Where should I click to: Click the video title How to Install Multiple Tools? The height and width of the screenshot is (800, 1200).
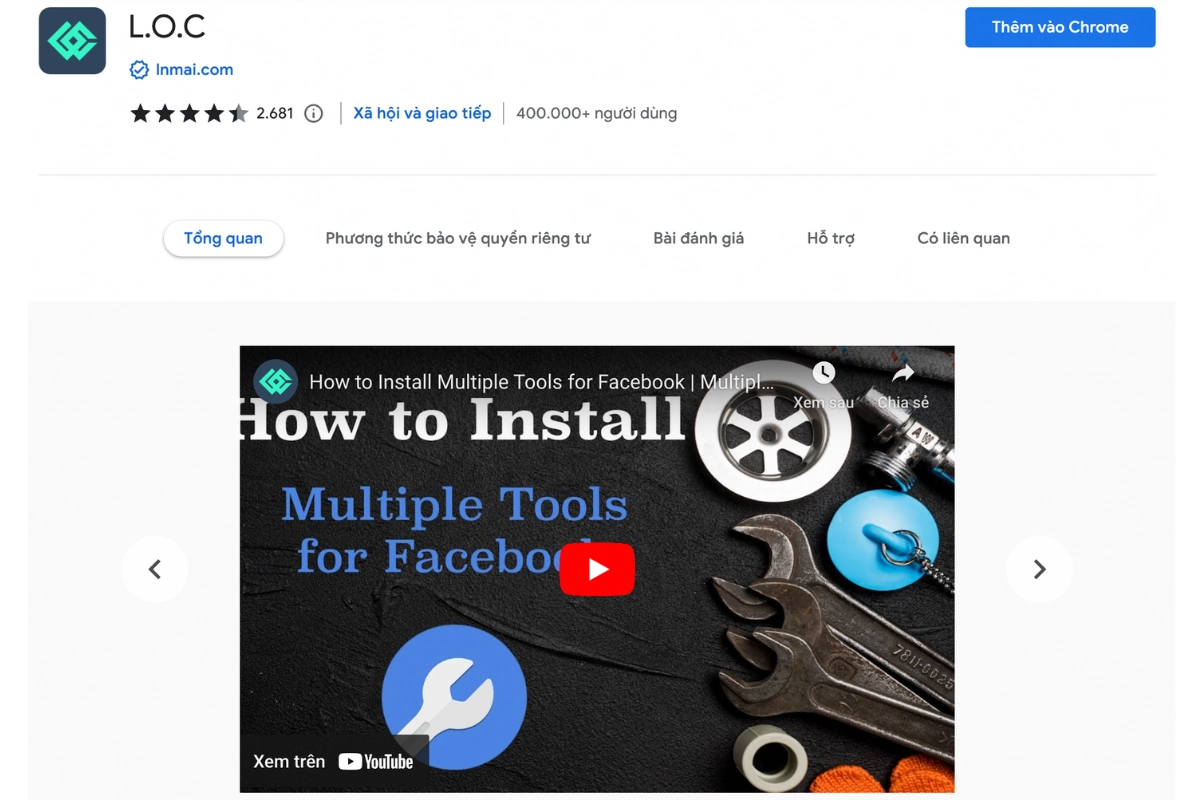[540, 382]
